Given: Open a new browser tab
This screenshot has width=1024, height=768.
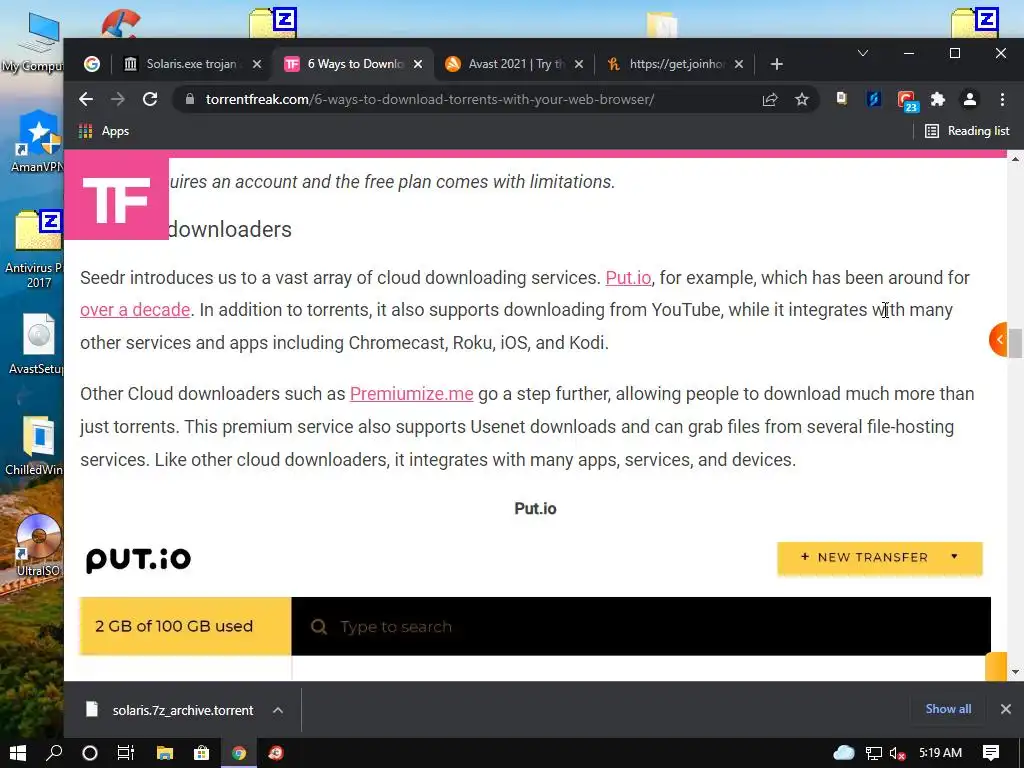Looking at the screenshot, I should coord(776,64).
